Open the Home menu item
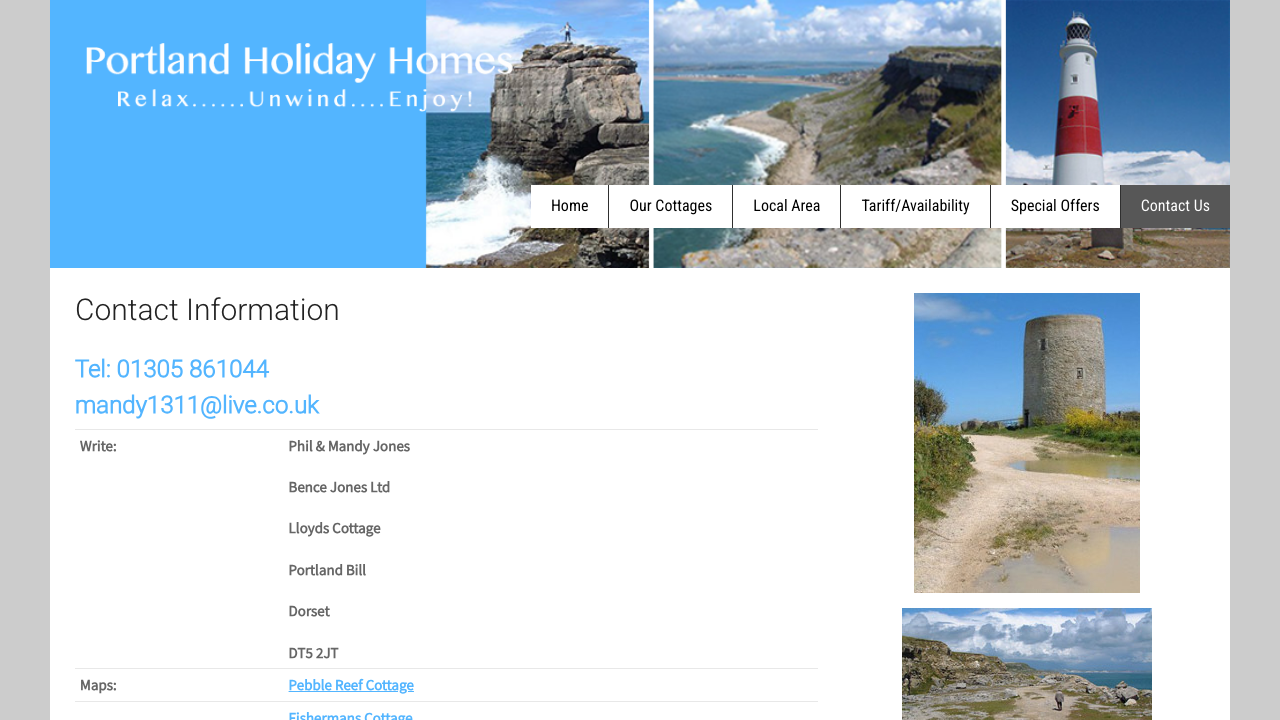1280x720 pixels. (569, 206)
